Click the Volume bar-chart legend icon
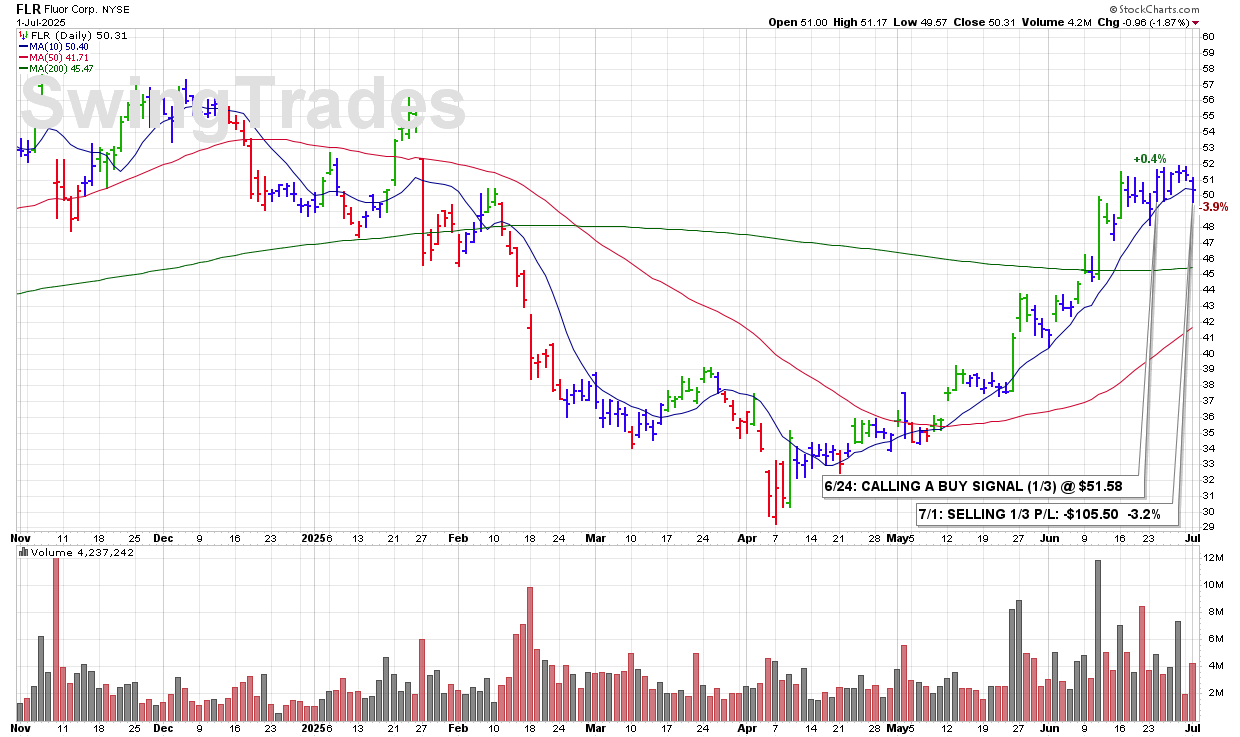The image size is (1240, 737). (x=23, y=552)
